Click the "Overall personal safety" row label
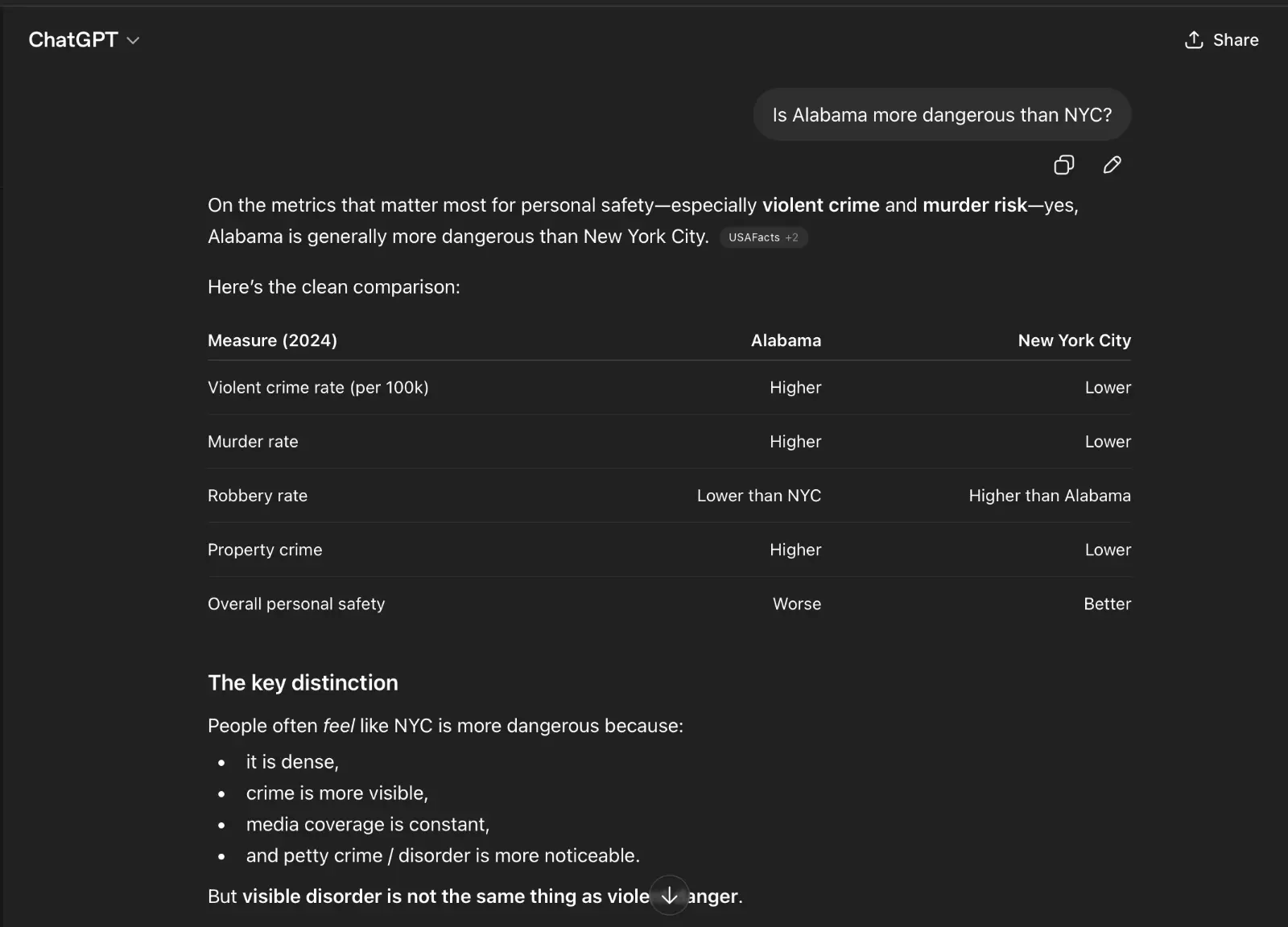1288x927 pixels. (x=296, y=604)
